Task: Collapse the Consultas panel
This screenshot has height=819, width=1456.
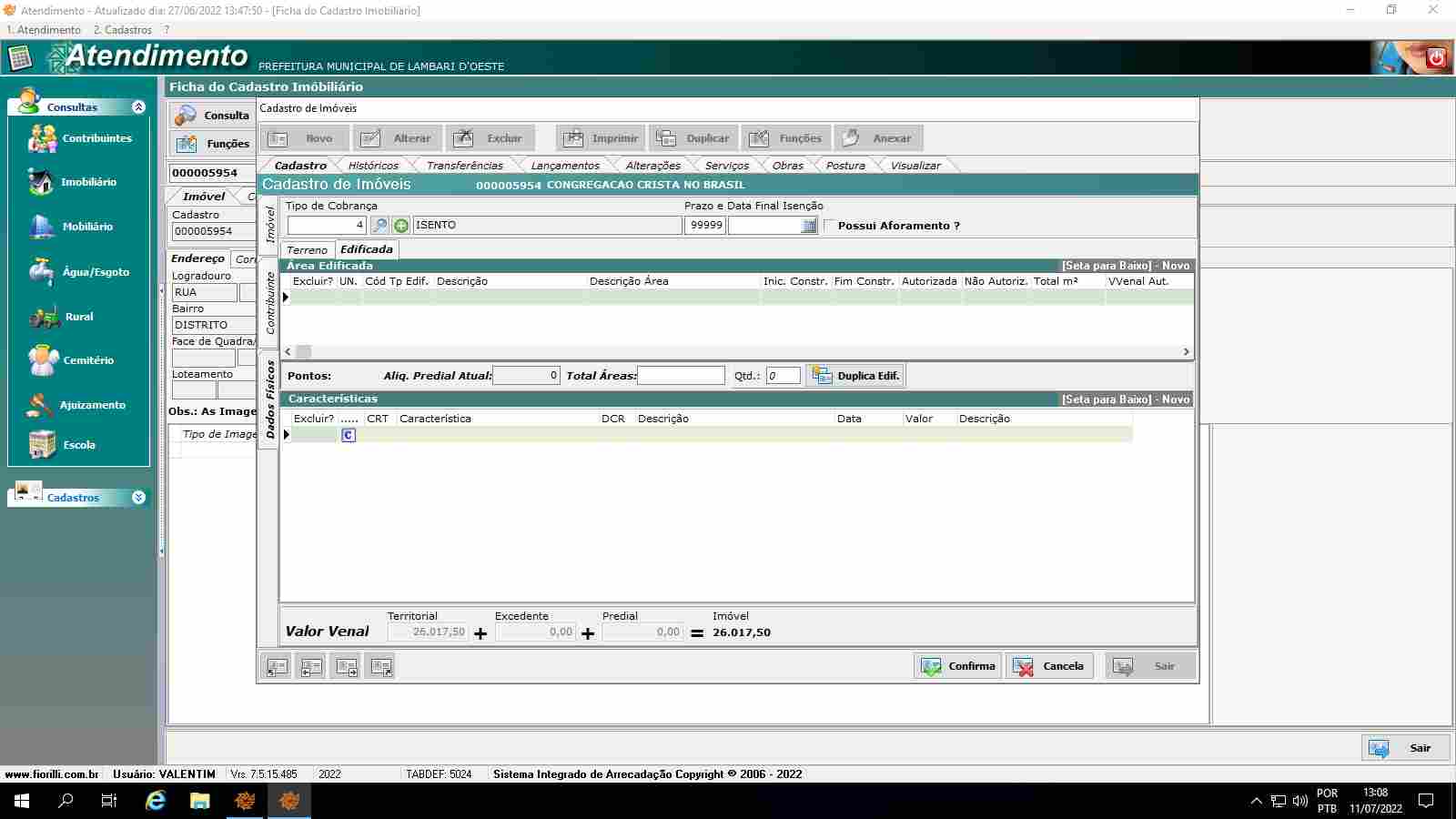Action: coord(138,107)
